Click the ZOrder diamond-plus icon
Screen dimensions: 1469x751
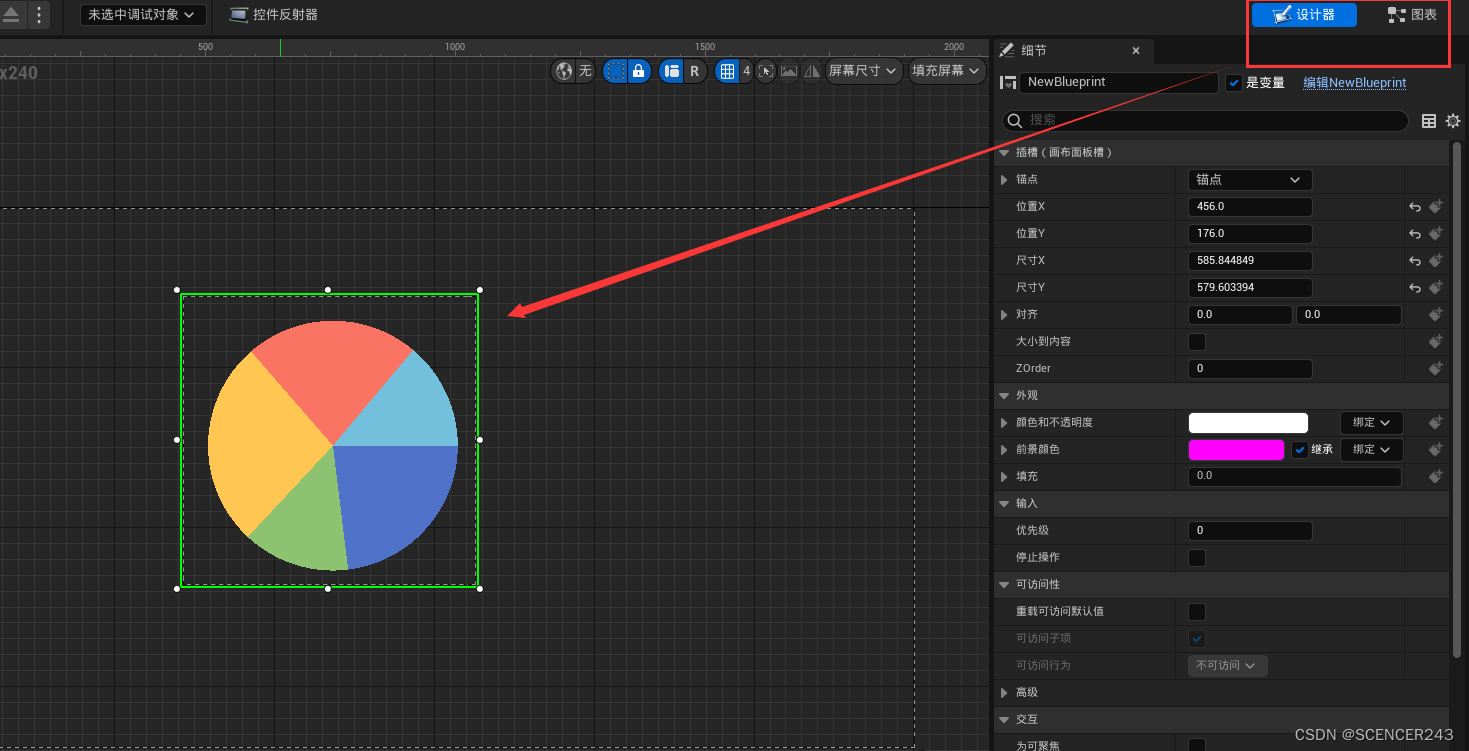point(1436,369)
